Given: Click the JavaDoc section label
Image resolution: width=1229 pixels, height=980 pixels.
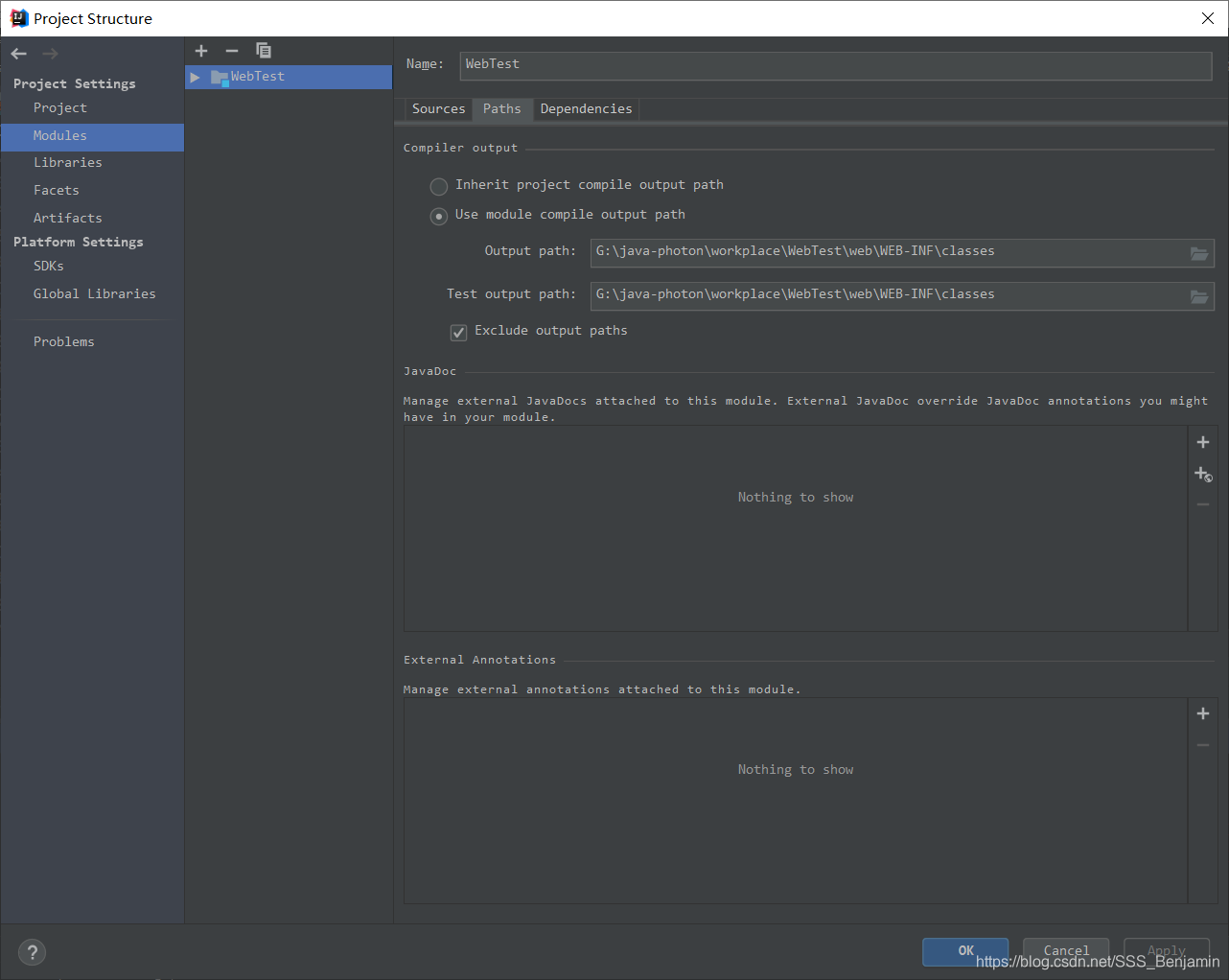Looking at the screenshot, I should (430, 372).
